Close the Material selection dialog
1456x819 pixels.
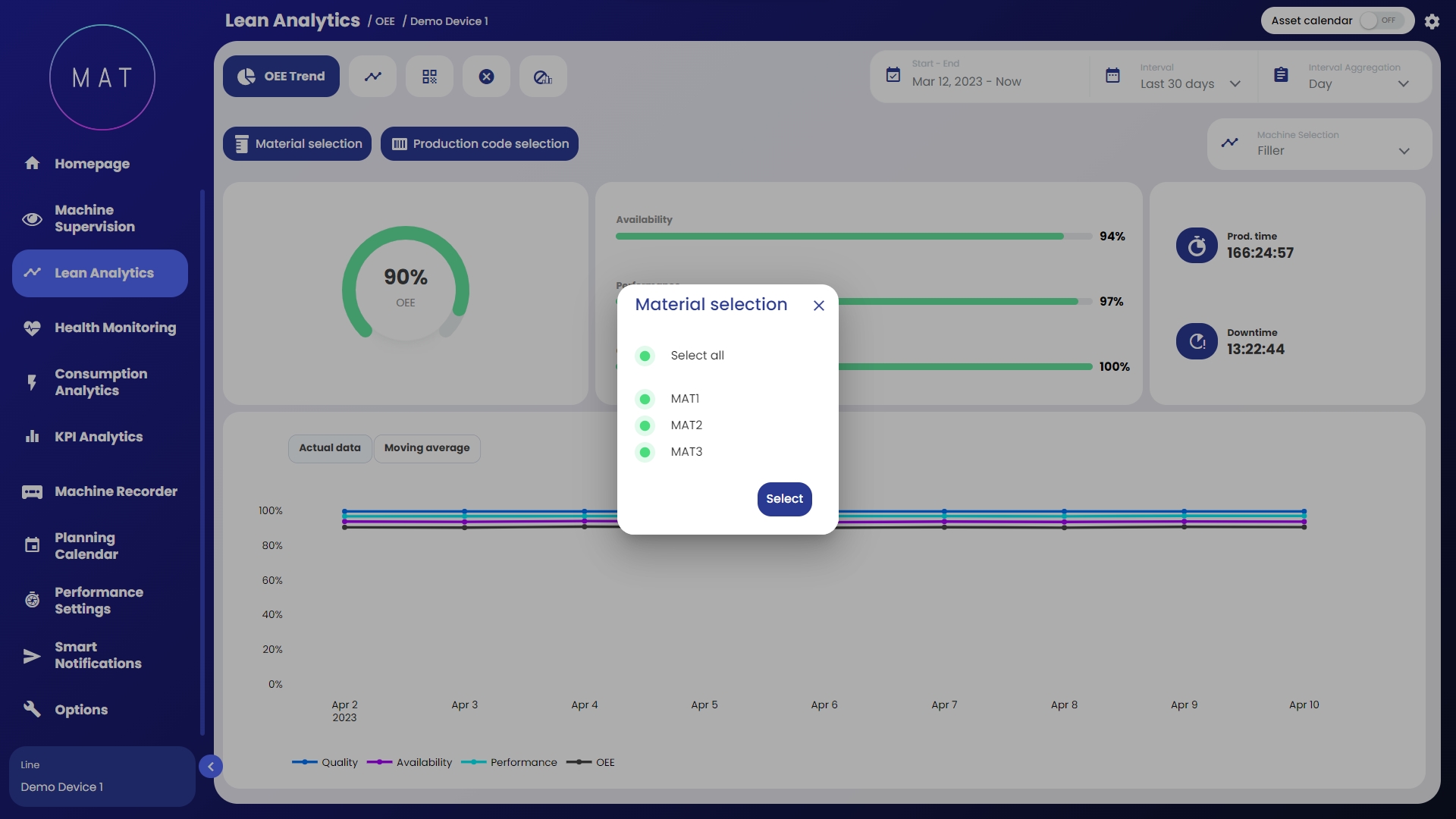pos(818,306)
